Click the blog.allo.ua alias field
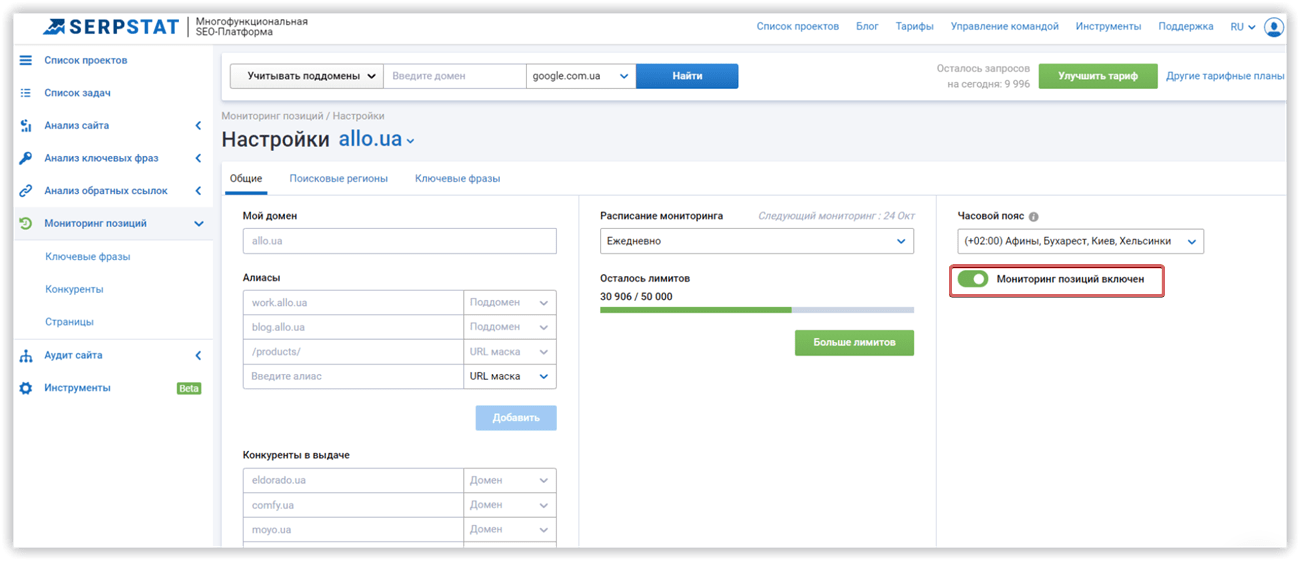The width and height of the screenshot is (1300, 561). 353,327
